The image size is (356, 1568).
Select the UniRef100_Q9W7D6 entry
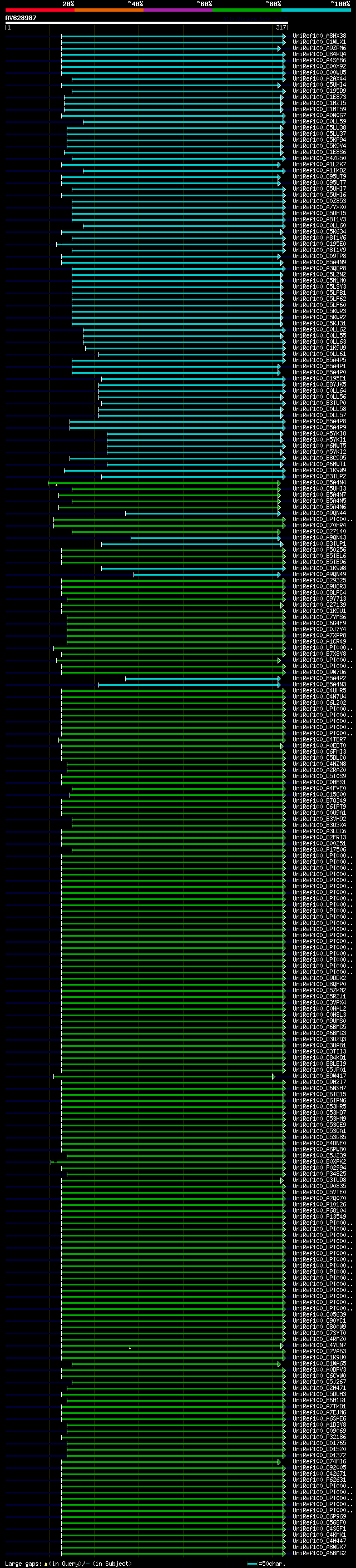pyautogui.click(x=319, y=672)
